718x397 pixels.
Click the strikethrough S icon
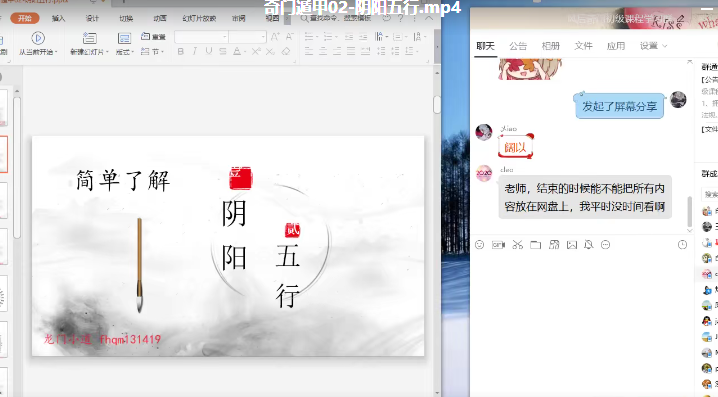tap(223, 51)
